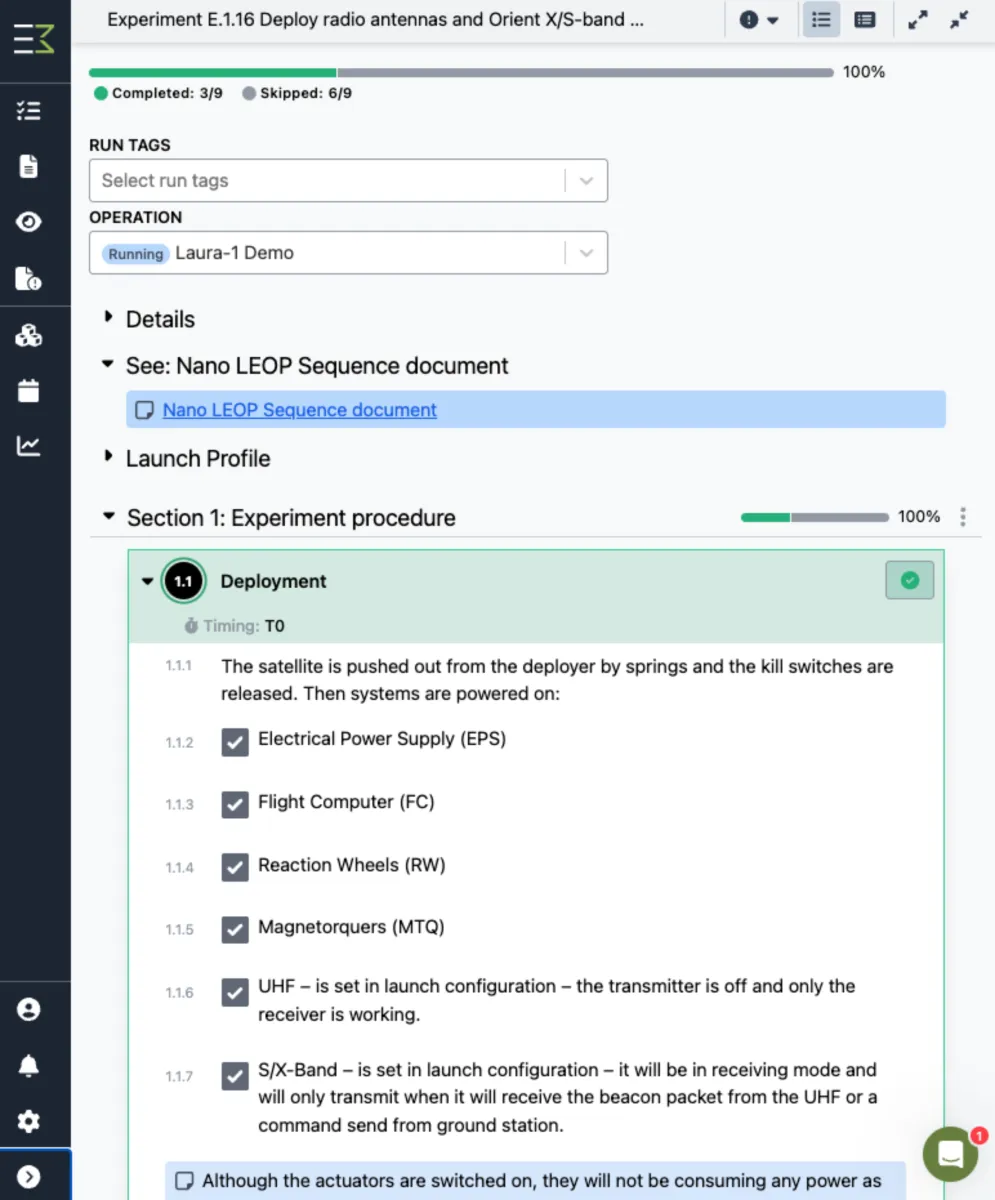Screen dimensions: 995x1200
Task: Click the Completed: 3/9 status label
Action: pos(158,93)
